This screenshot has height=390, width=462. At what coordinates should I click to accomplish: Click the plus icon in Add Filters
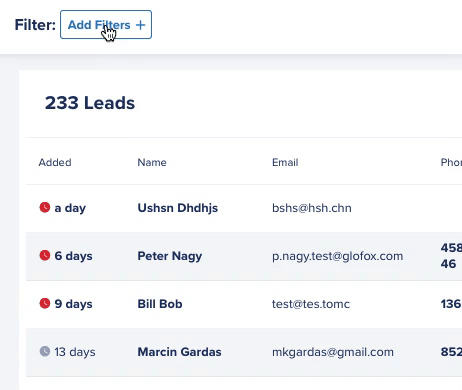pos(141,25)
